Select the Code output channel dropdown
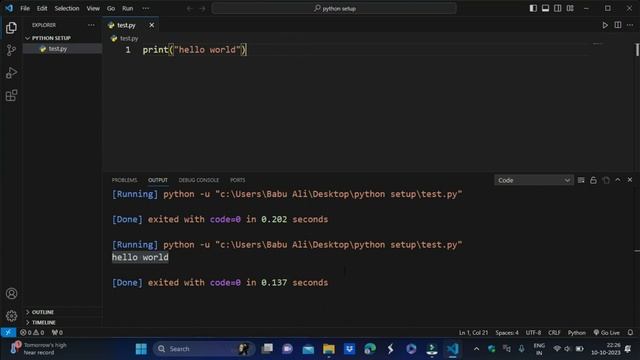 [x=533, y=180]
